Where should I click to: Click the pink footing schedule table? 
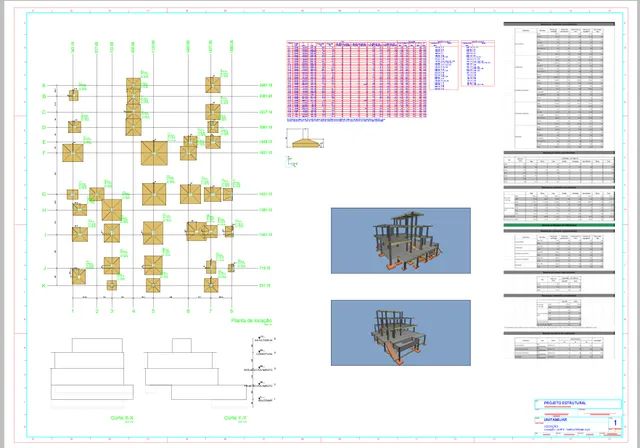(356, 79)
